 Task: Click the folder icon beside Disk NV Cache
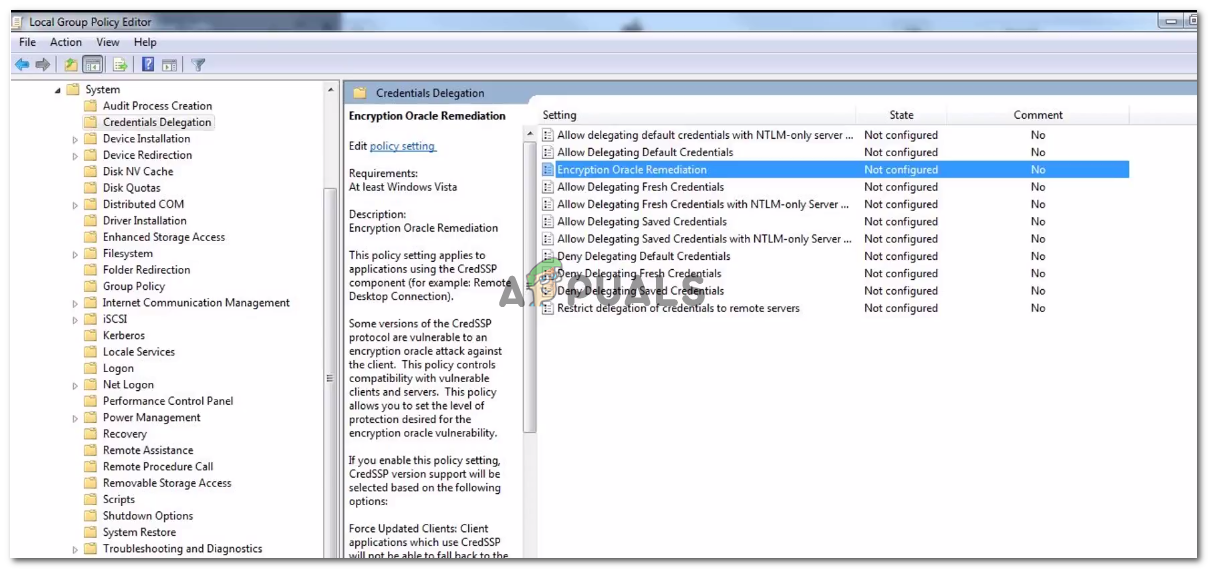pyautogui.click(x=90, y=171)
